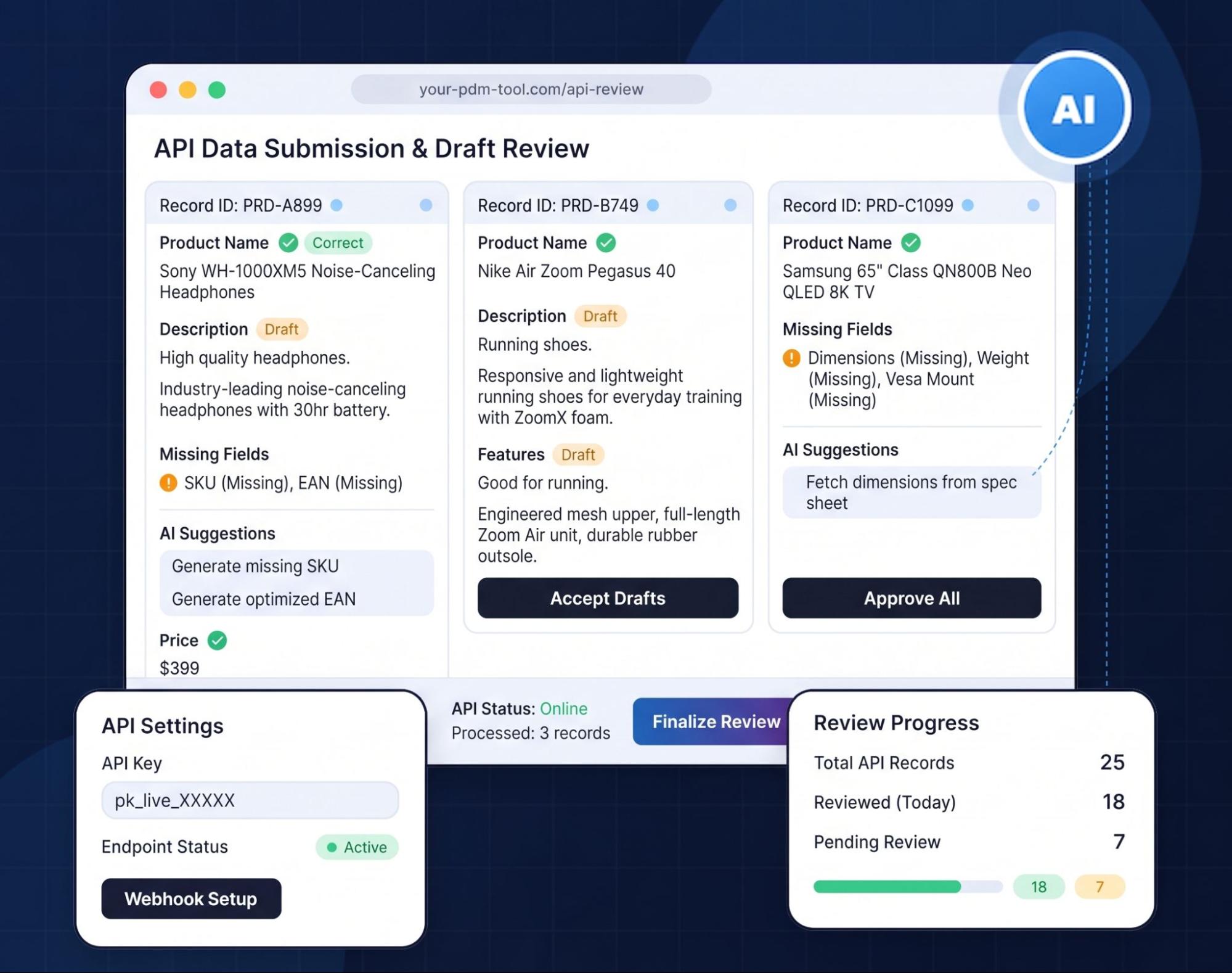Click the red window close dot
This screenshot has width=1232, height=973.
[x=158, y=90]
